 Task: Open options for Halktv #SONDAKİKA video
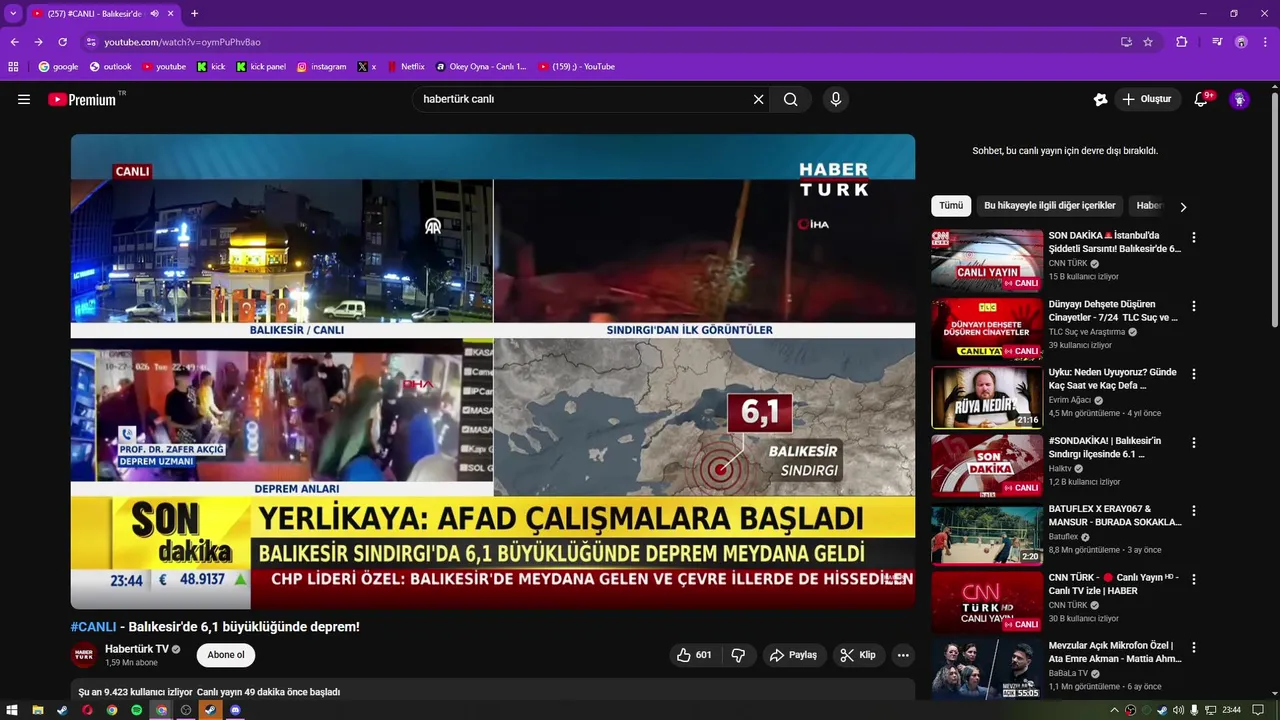click(1193, 442)
